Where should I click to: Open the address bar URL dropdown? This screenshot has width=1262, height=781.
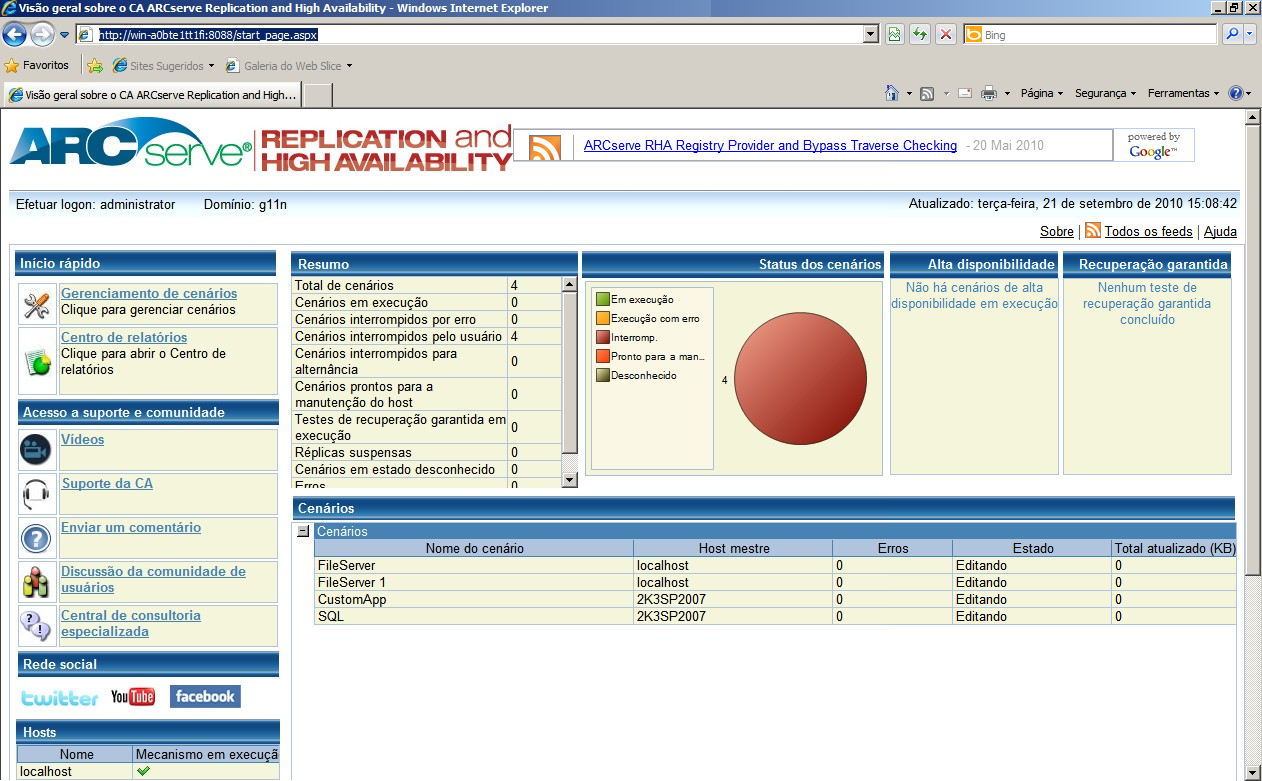[870, 35]
